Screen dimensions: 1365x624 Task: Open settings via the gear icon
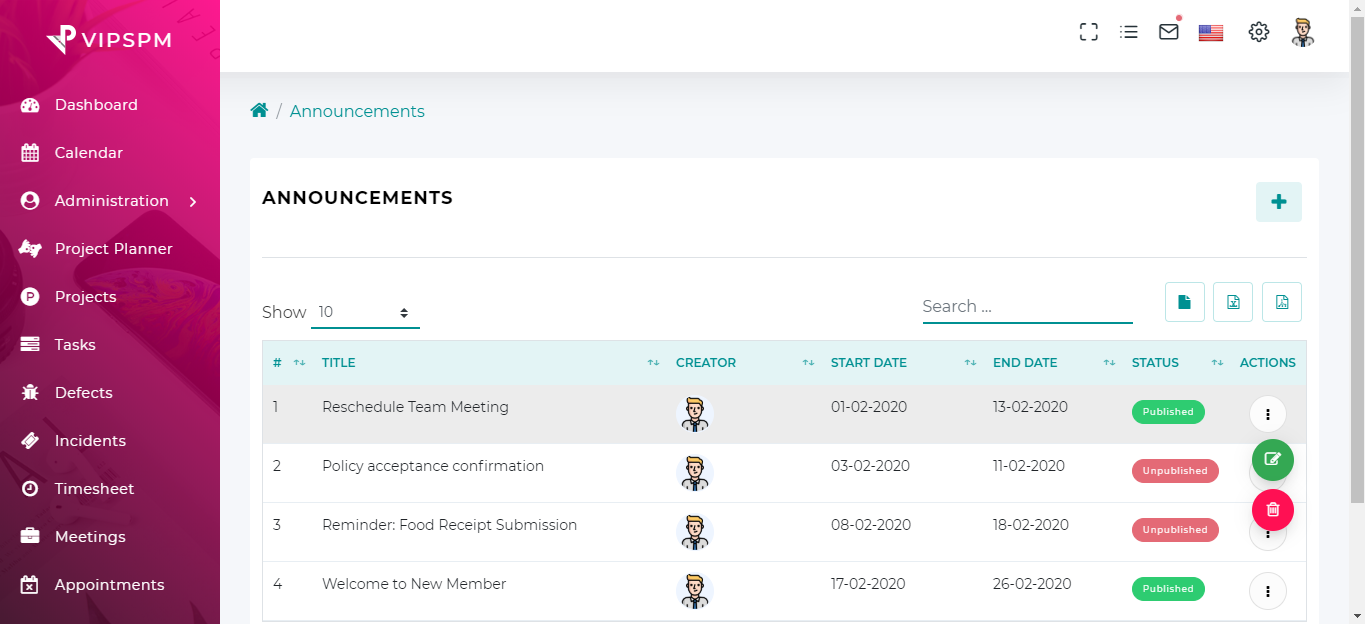pyautogui.click(x=1258, y=31)
